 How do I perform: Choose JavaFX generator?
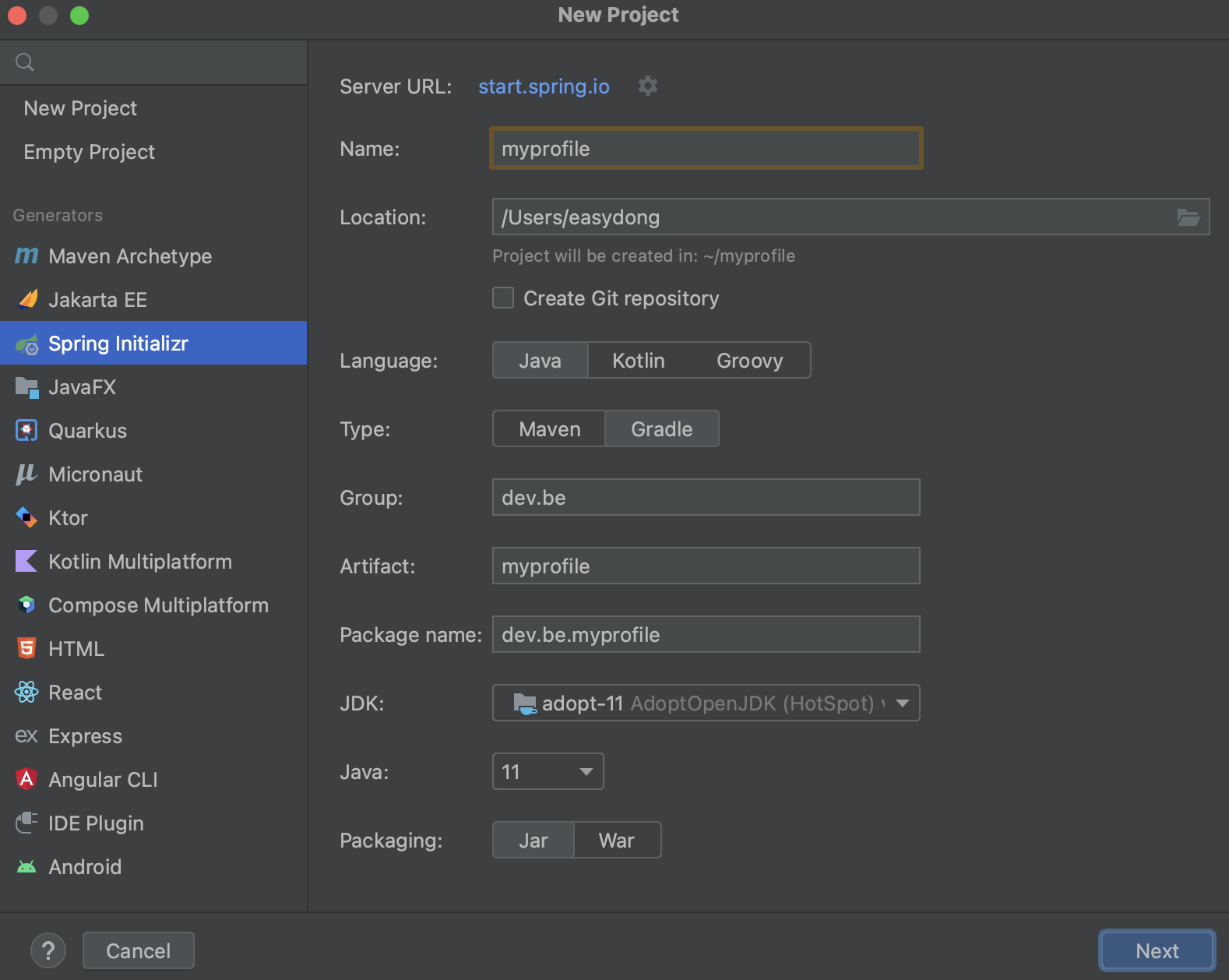153,387
